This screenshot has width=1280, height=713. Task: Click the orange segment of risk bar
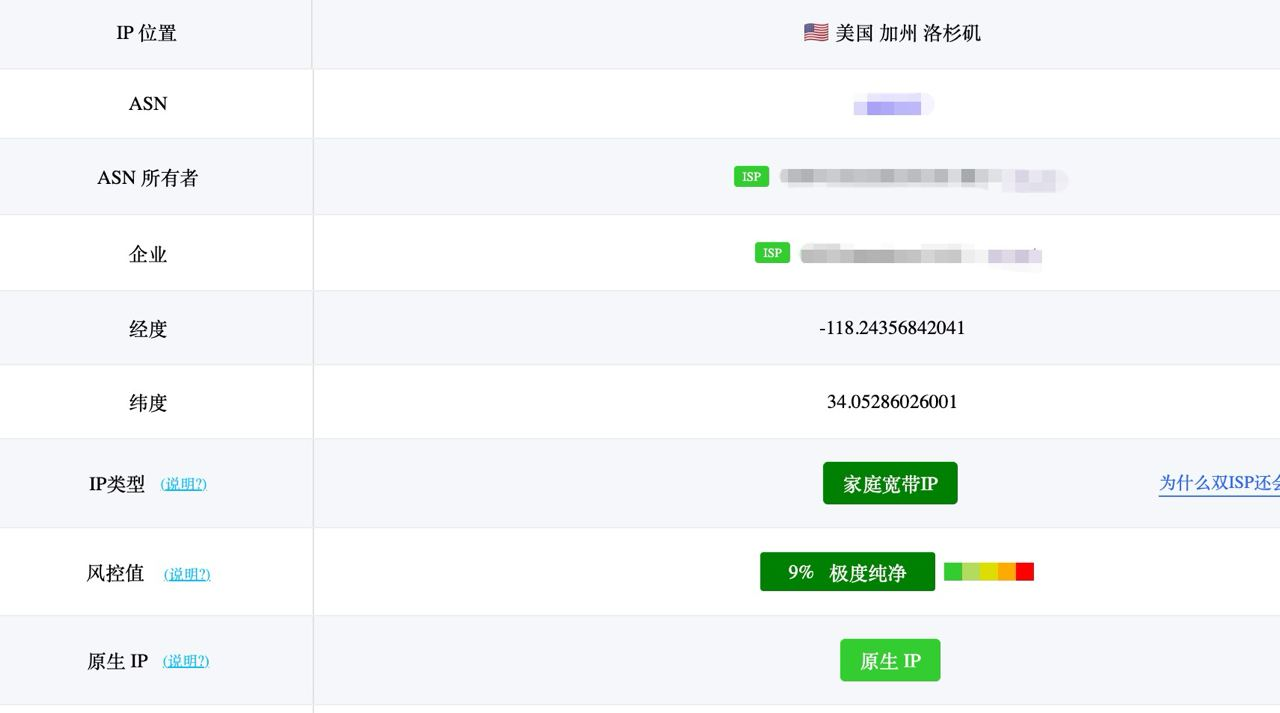pos(1007,572)
